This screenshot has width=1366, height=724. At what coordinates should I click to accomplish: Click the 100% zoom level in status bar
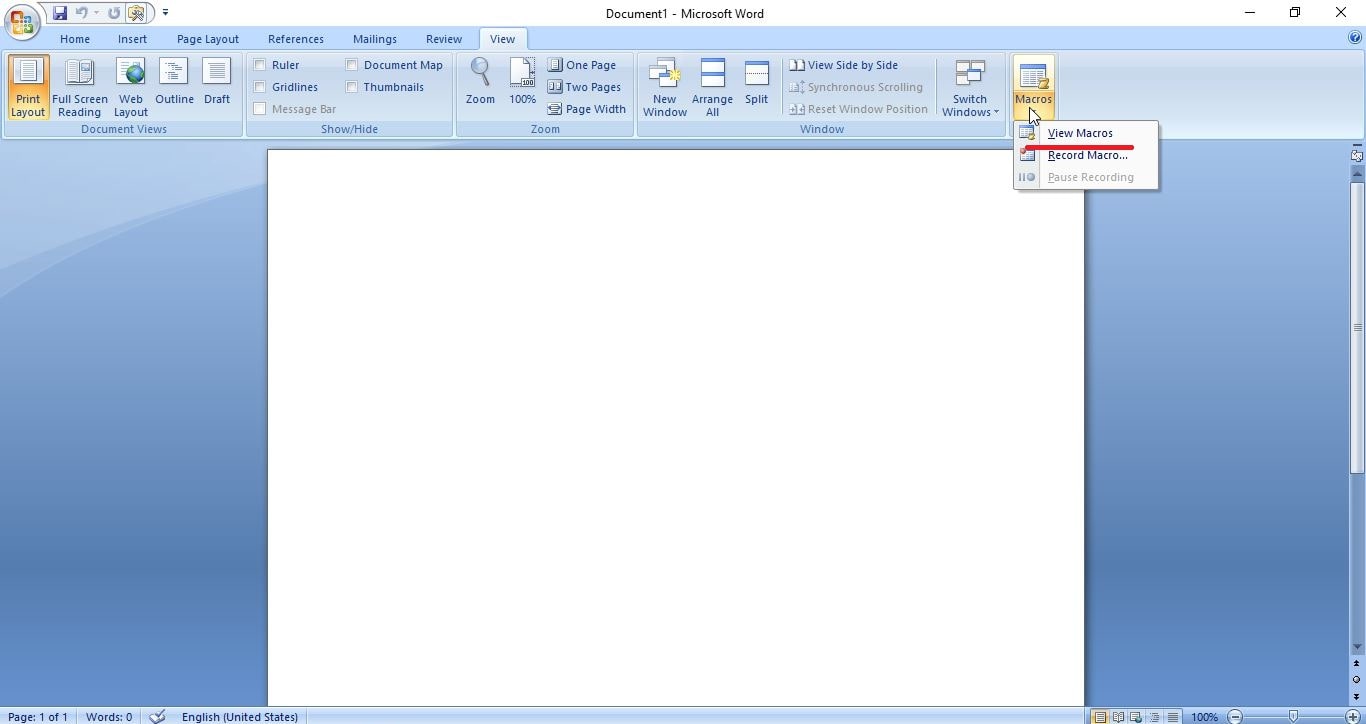tap(1204, 717)
